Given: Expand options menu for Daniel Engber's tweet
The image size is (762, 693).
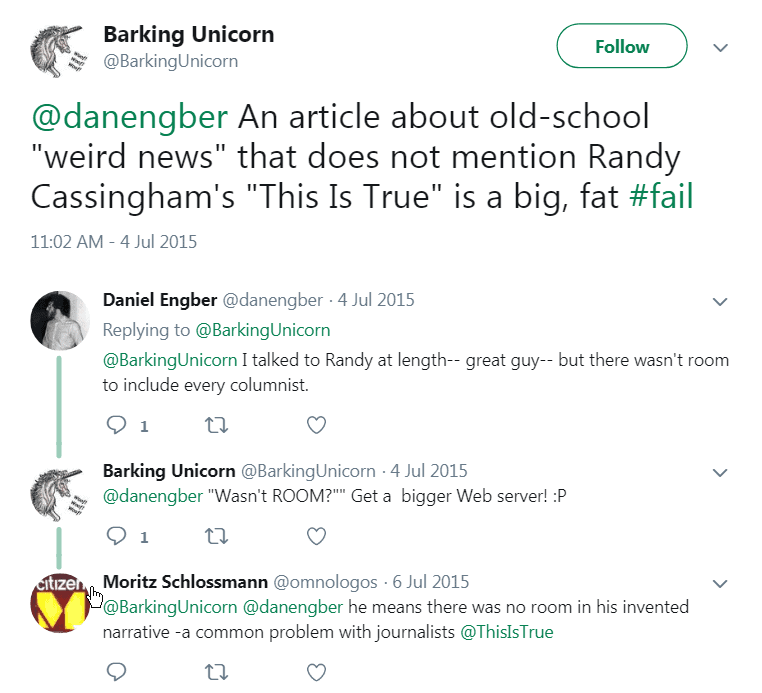Looking at the screenshot, I should (x=719, y=301).
